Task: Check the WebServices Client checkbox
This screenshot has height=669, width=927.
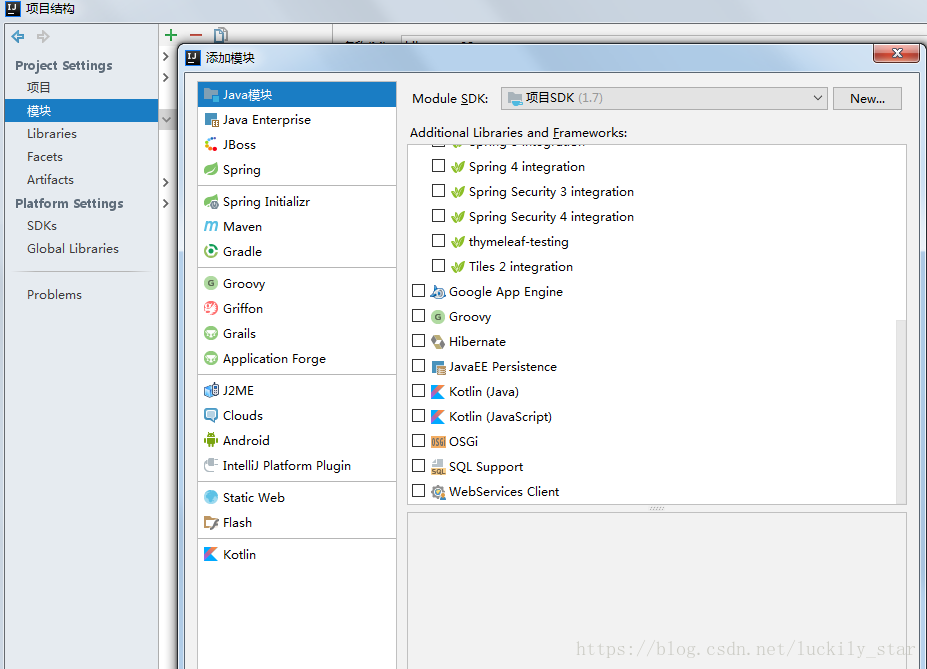Action: (419, 491)
